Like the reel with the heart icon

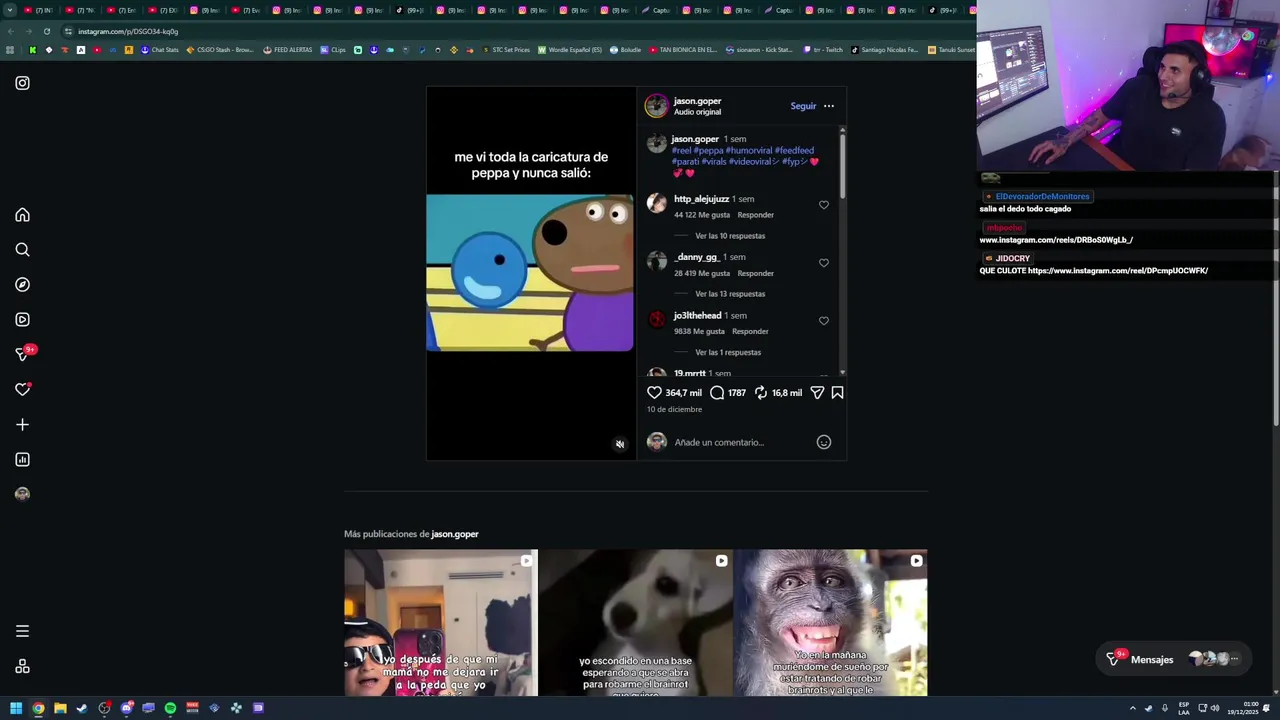654,393
